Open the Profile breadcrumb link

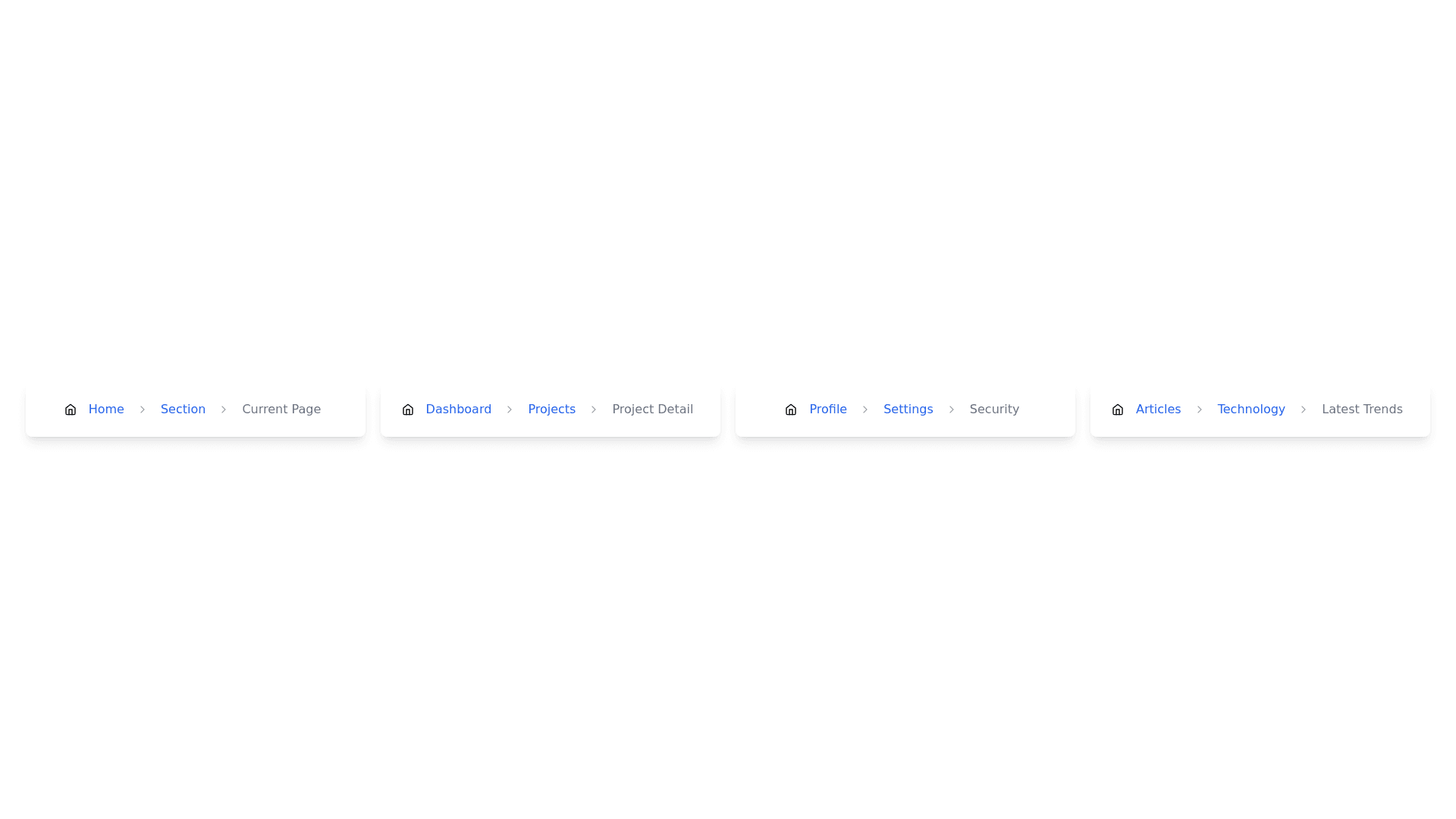point(827,409)
